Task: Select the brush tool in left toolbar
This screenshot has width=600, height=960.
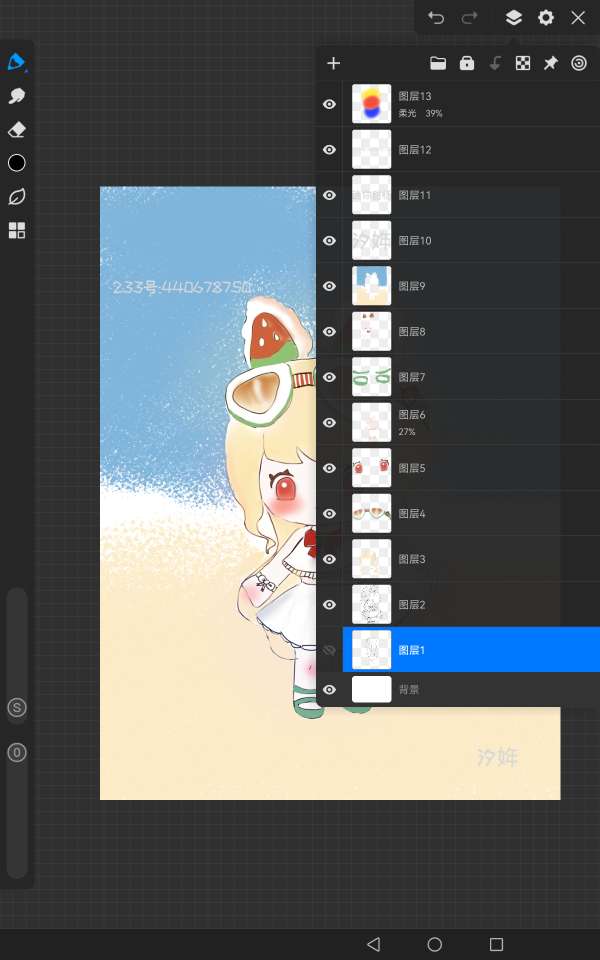Action: (16, 62)
